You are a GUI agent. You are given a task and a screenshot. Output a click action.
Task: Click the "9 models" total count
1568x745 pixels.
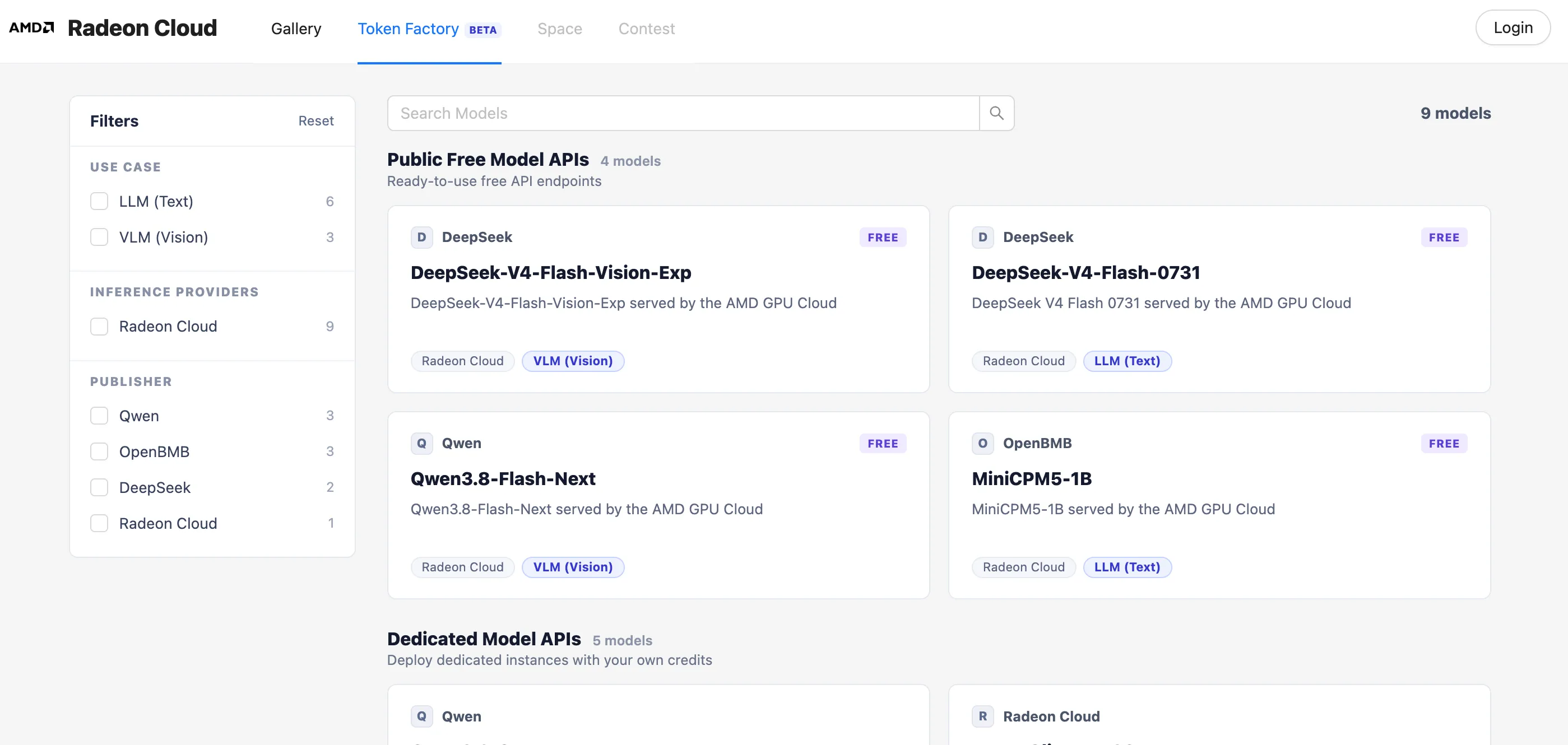pyautogui.click(x=1455, y=113)
